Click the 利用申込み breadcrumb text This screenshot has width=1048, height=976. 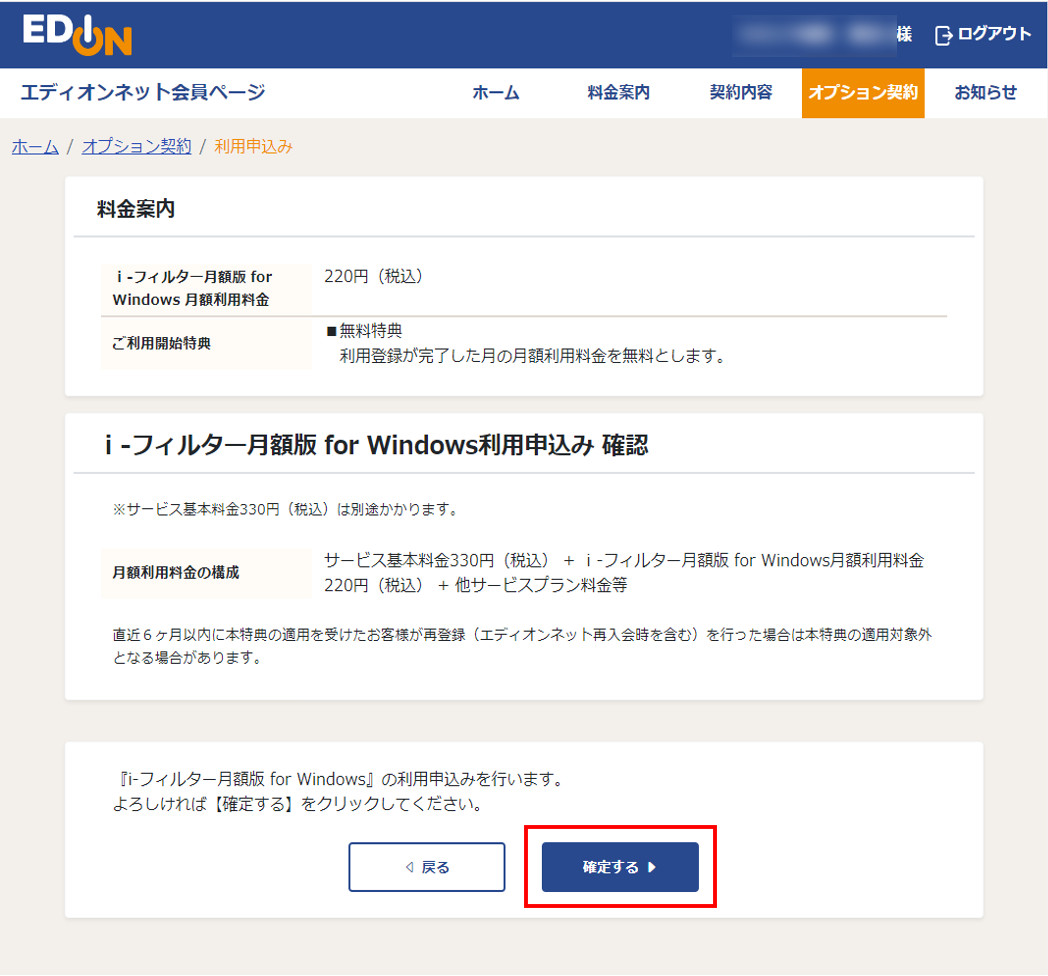[x=250, y=145]
